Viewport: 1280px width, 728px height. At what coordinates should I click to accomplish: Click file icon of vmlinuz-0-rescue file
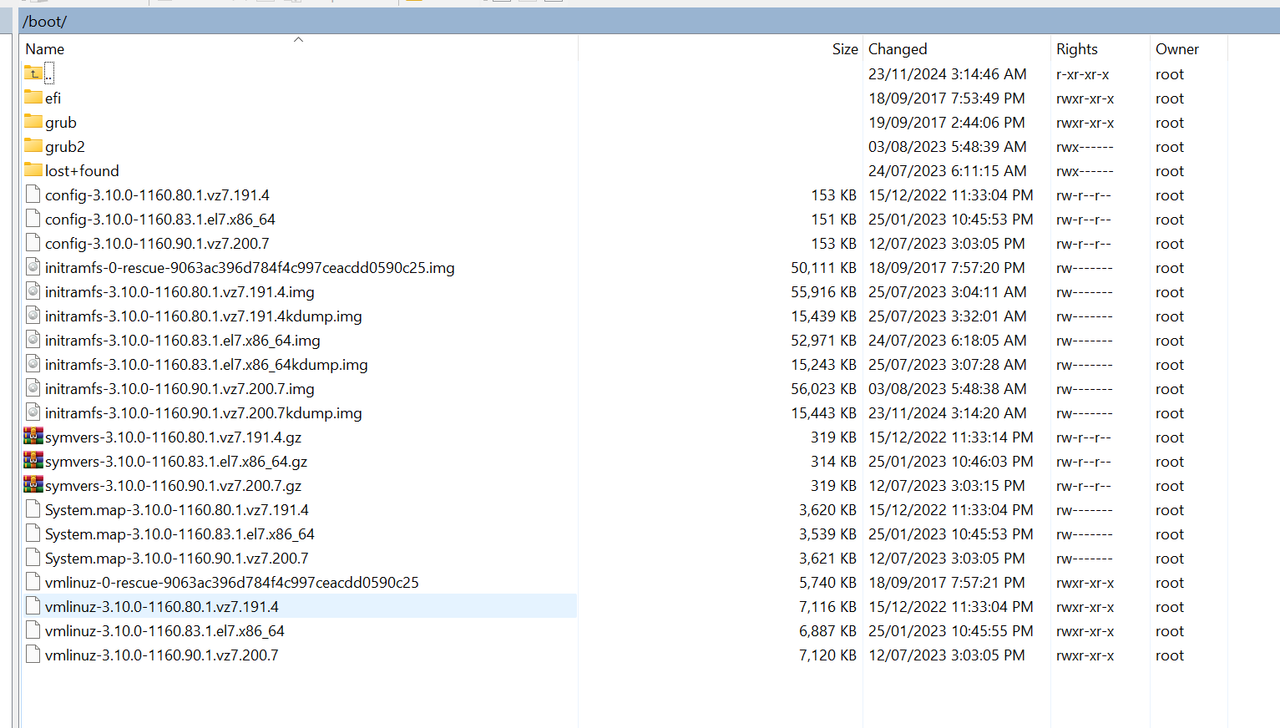pos(33,582)
